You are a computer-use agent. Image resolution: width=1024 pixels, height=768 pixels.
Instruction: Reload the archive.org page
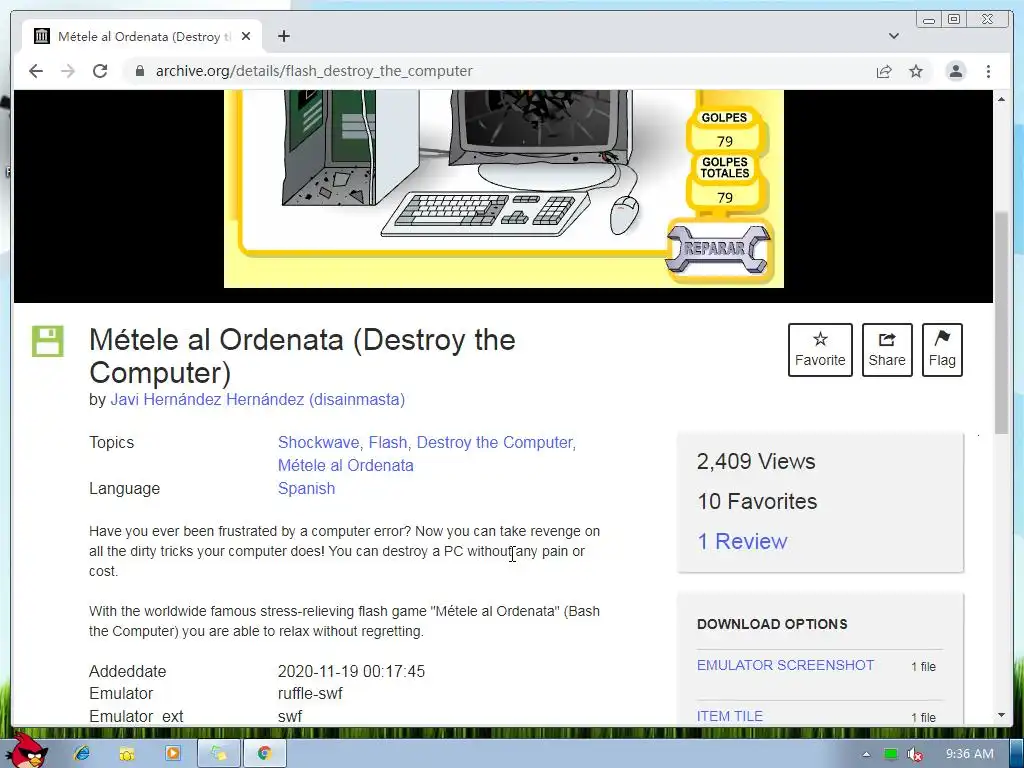coord(100,71)
